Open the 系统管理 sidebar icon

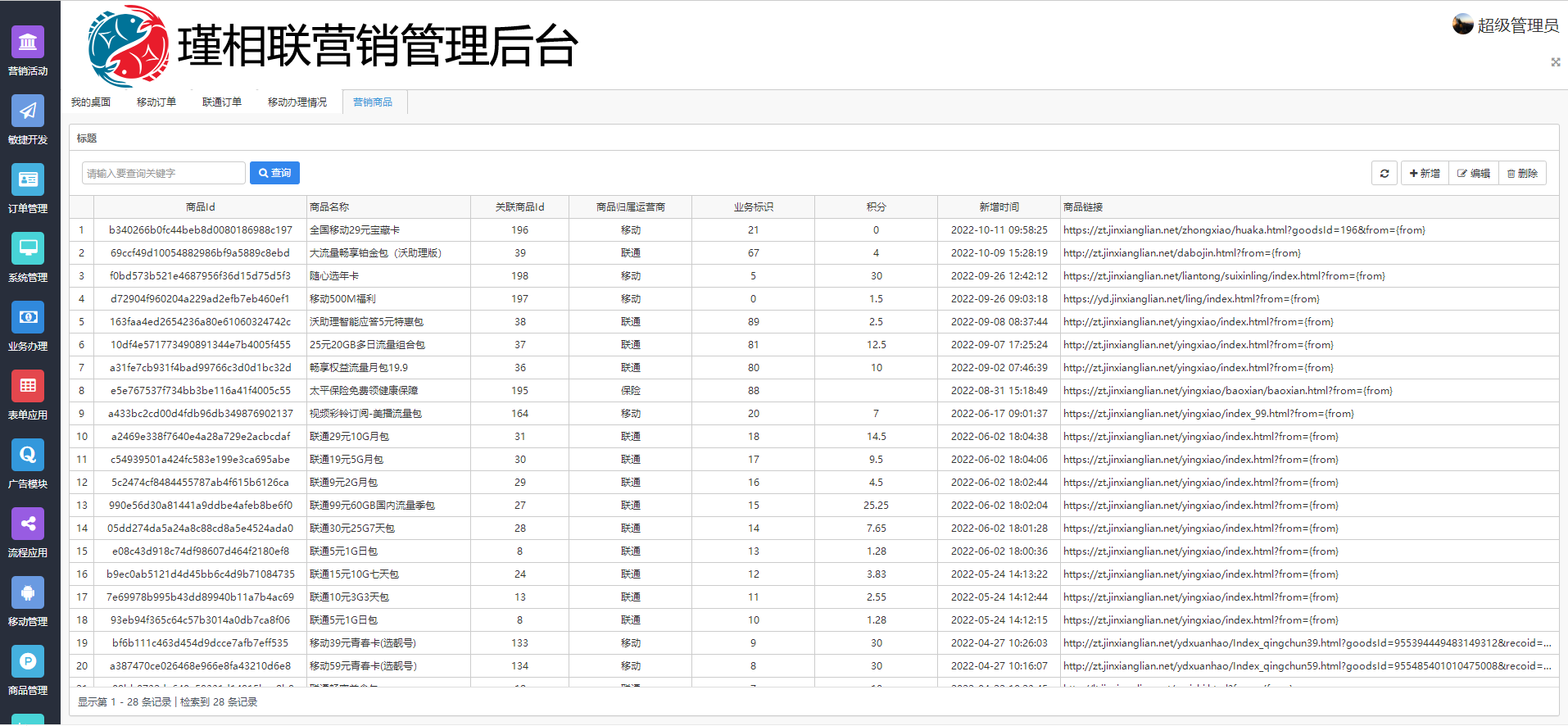[28, 248]
